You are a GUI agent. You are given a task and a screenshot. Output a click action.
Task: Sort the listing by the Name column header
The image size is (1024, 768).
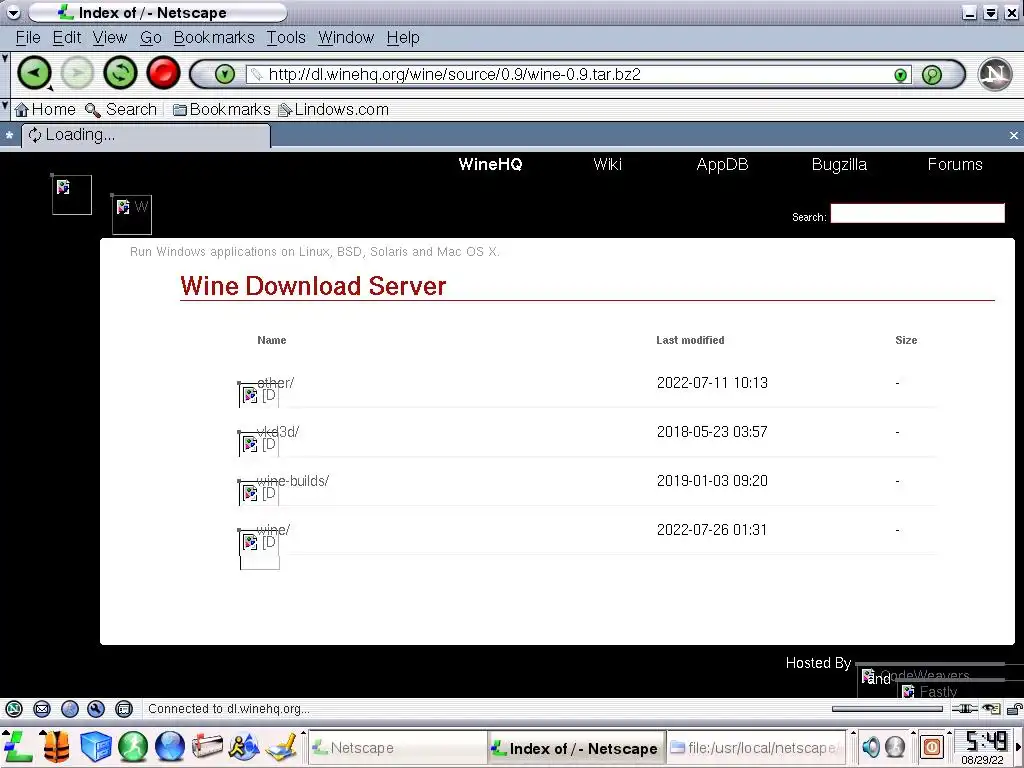(272, 340)
